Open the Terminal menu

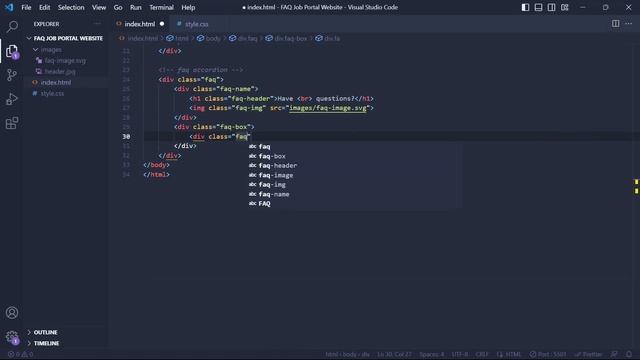161,7
